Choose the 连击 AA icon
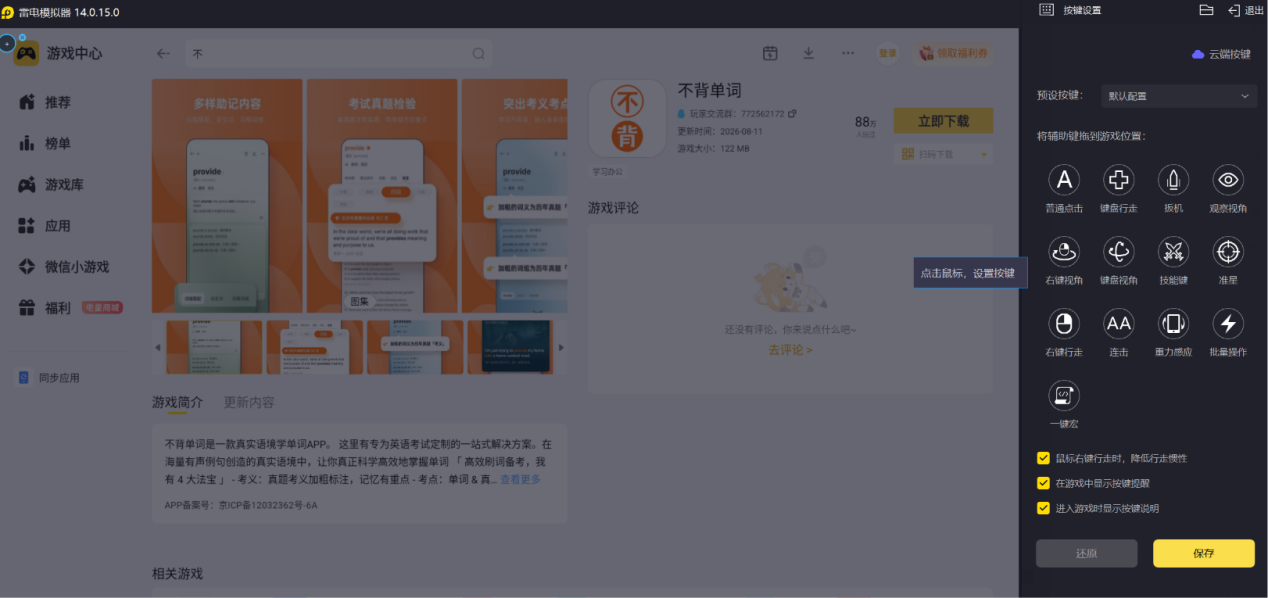 click(x=1118, y=323)
